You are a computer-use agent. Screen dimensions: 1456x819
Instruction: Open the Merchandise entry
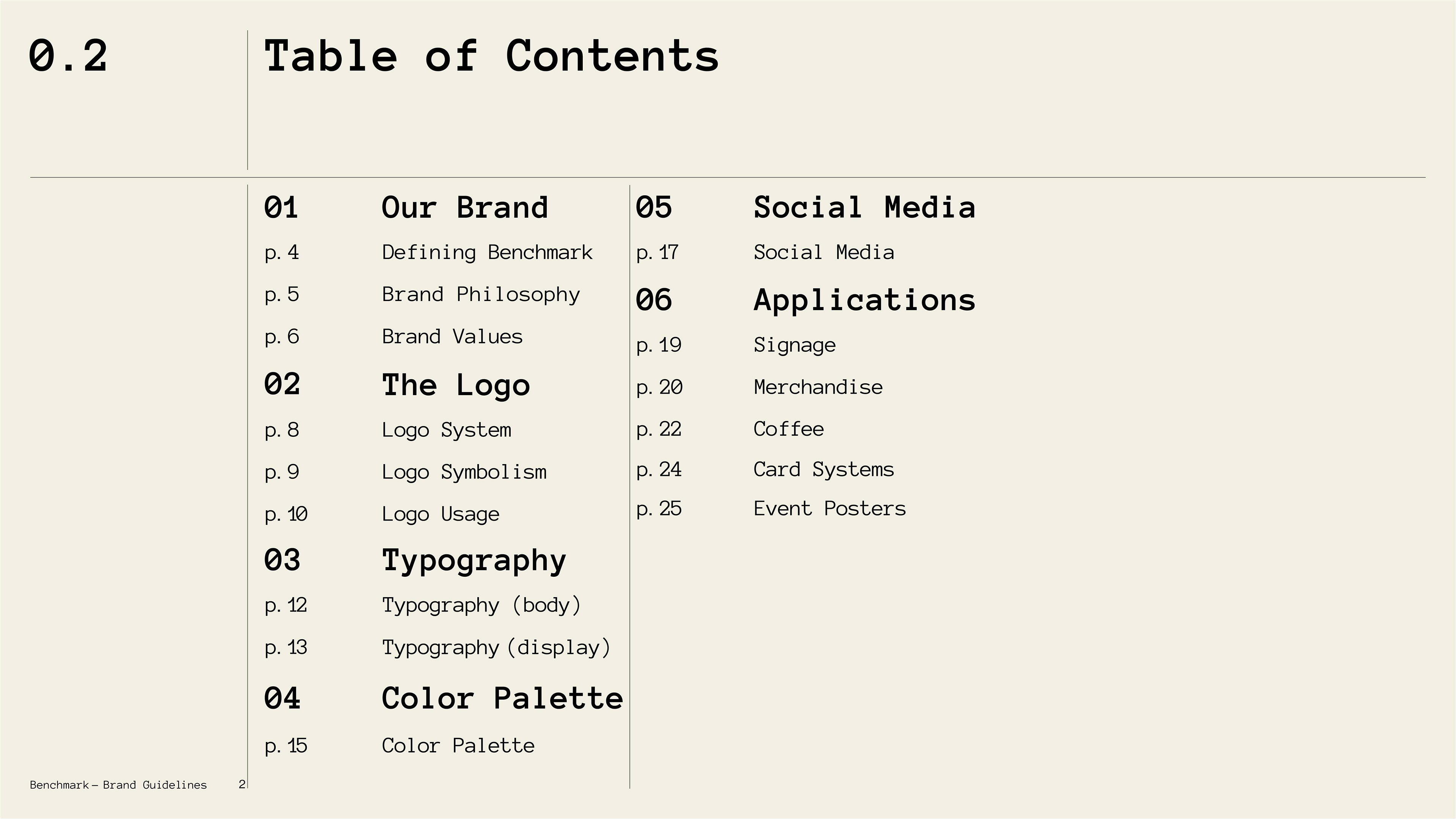[818, 387]
